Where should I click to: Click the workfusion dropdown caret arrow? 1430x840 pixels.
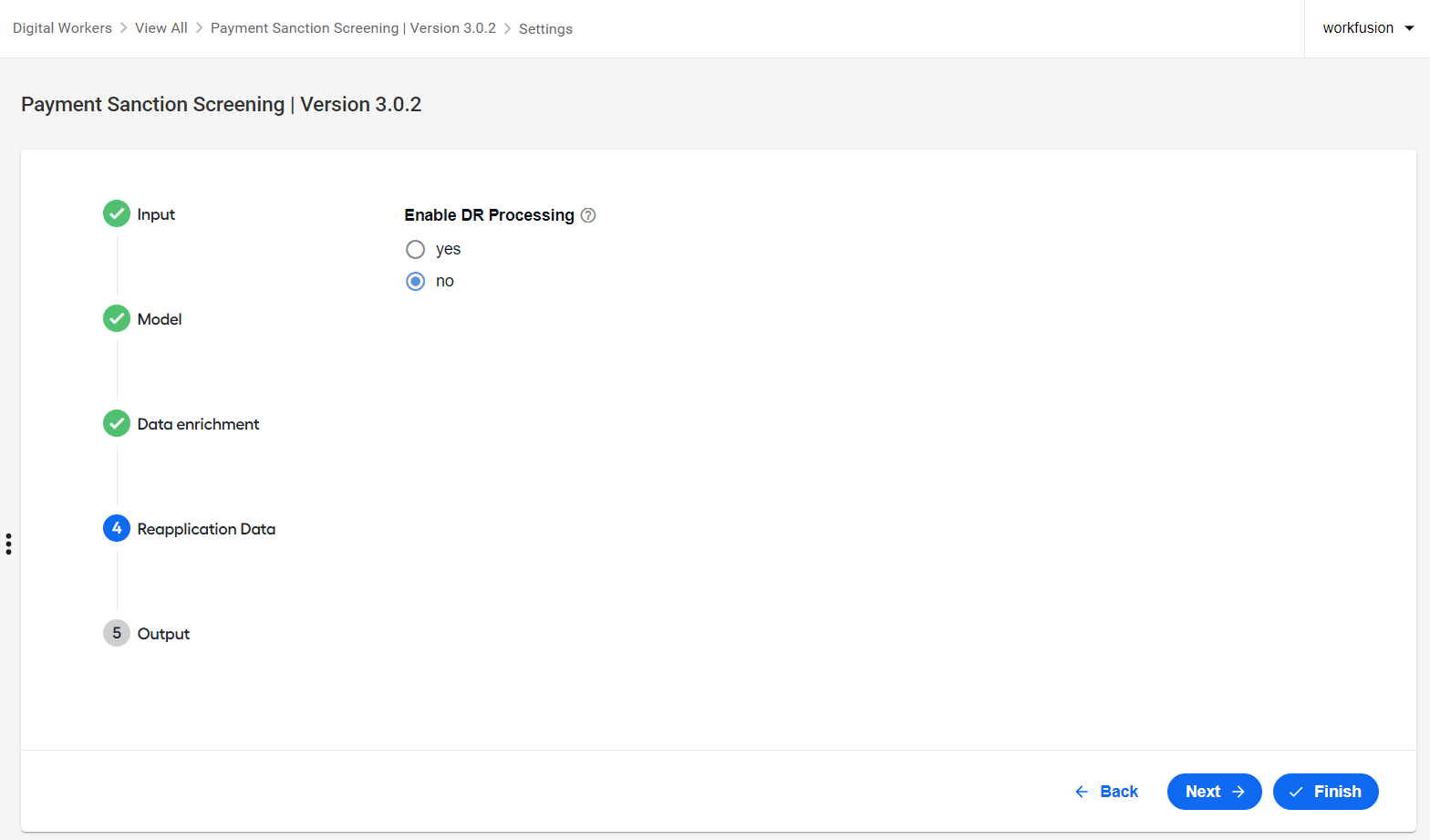tap(1409, 28)
